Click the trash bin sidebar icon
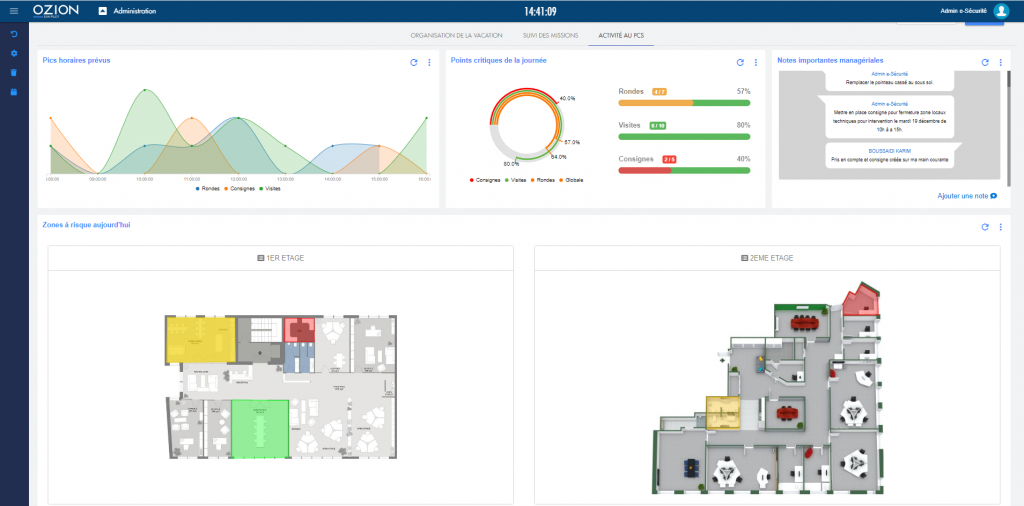 click(14, 72)
